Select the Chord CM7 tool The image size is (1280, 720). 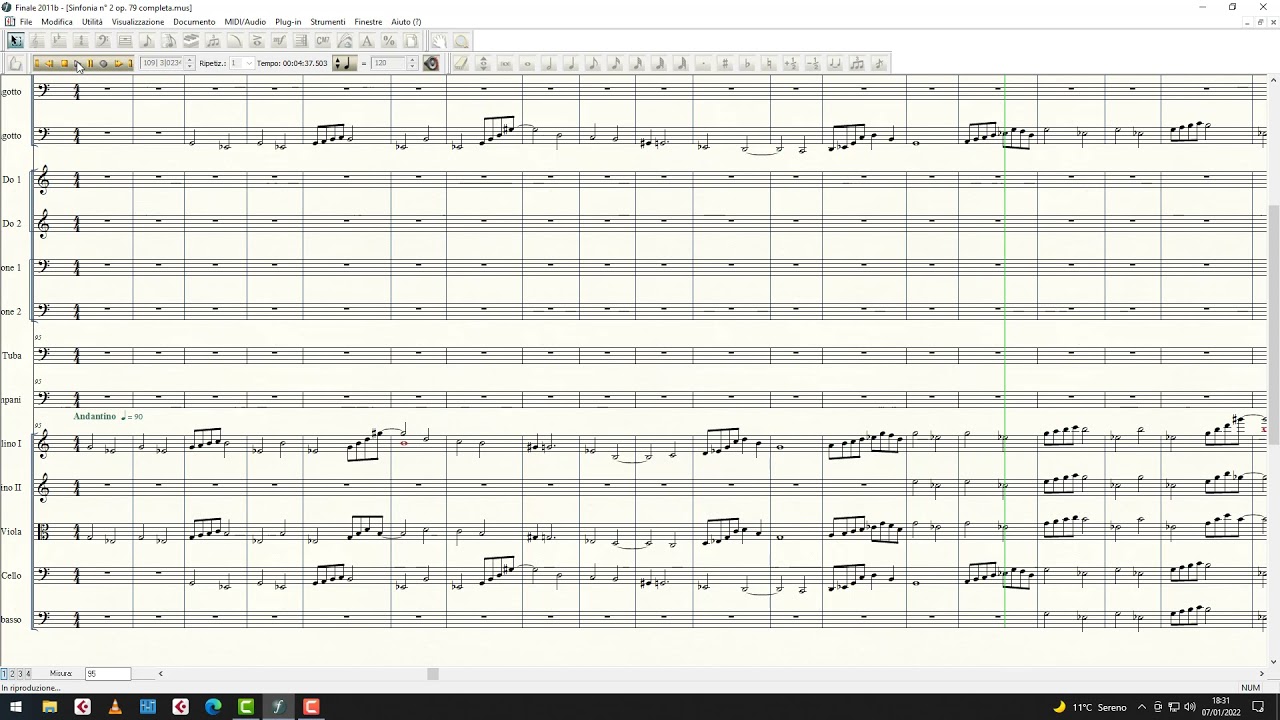pyautogui.click(x=323, y=41)
